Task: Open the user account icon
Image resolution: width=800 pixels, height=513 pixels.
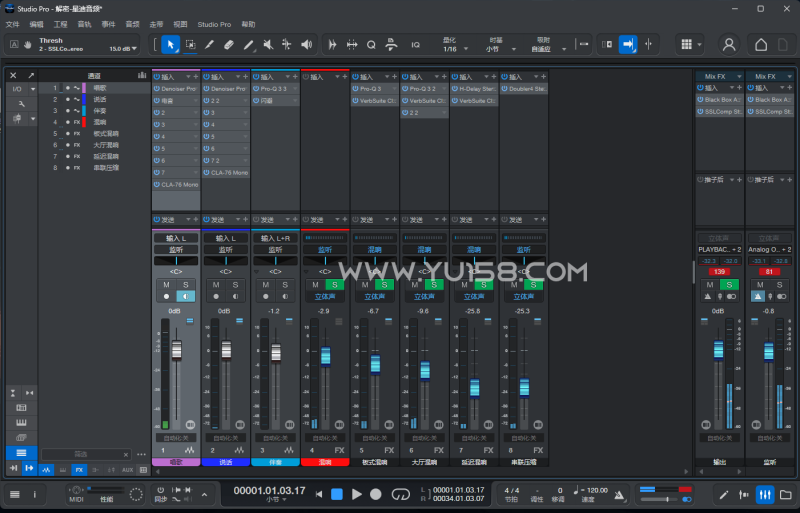Action: point(729,45)
